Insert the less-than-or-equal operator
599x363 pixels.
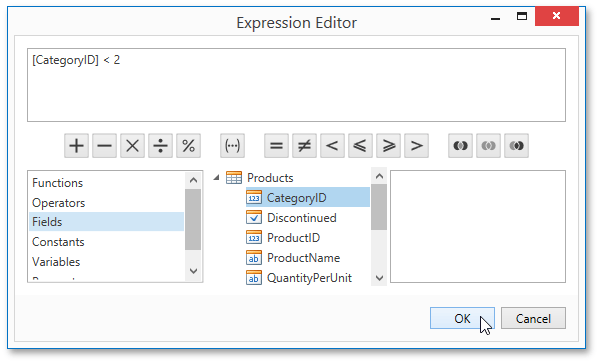point(360,146)
